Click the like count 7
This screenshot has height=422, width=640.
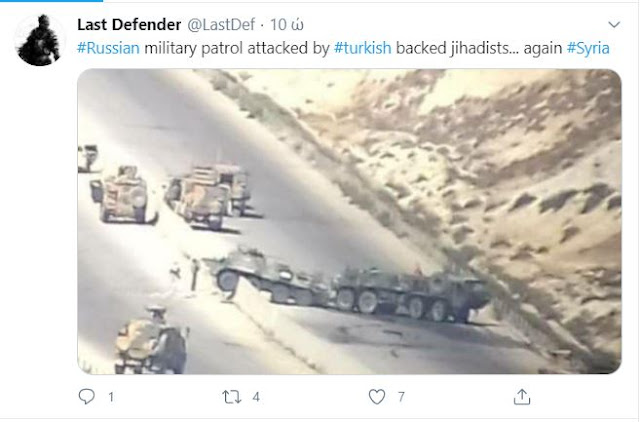tap(401, 397)
